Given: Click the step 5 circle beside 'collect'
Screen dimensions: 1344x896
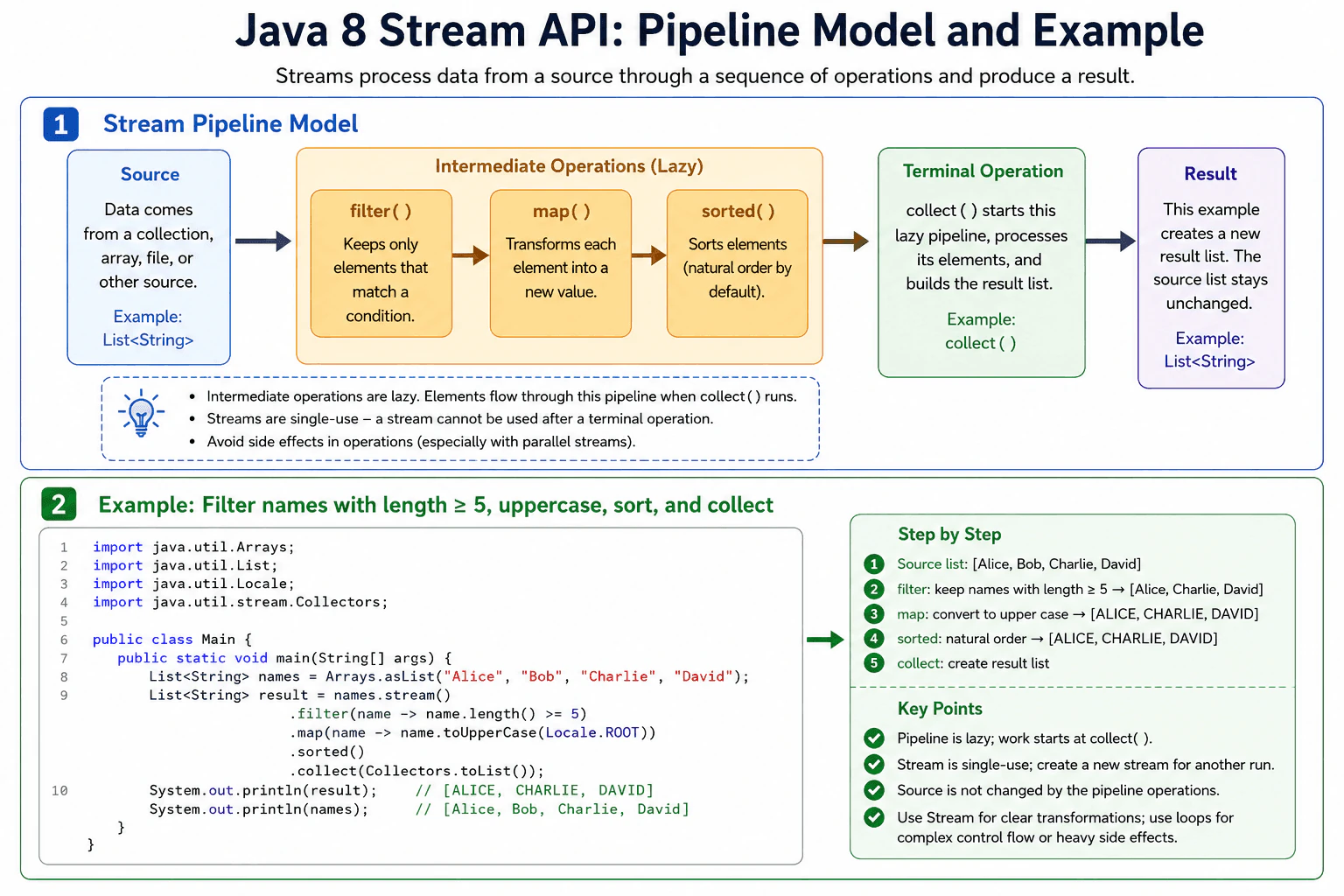Looking at the screenshot, I should coord(873,662).
